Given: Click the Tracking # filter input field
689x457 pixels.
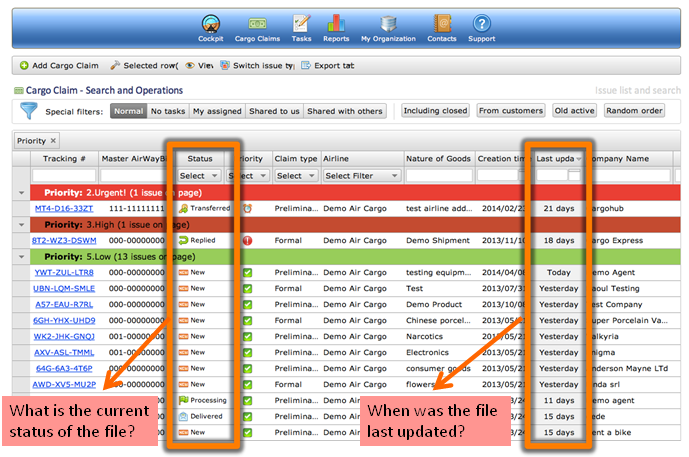Looking at the screenshot, I should point(64,175).
